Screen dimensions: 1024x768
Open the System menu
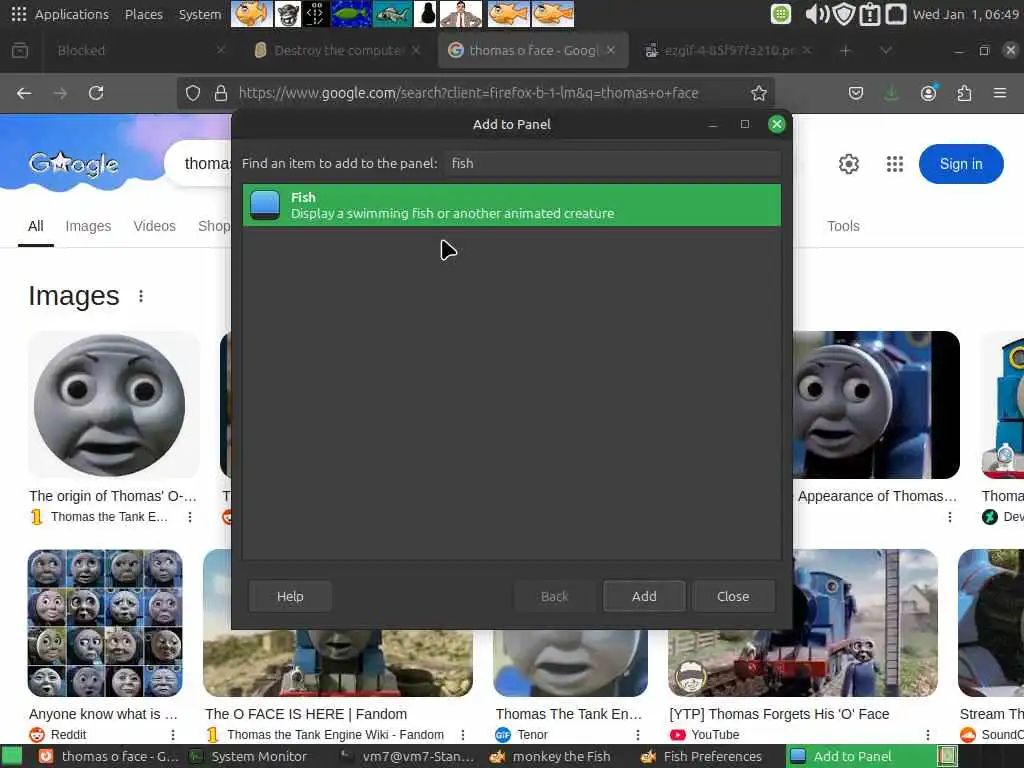click(x=200, y=14)
